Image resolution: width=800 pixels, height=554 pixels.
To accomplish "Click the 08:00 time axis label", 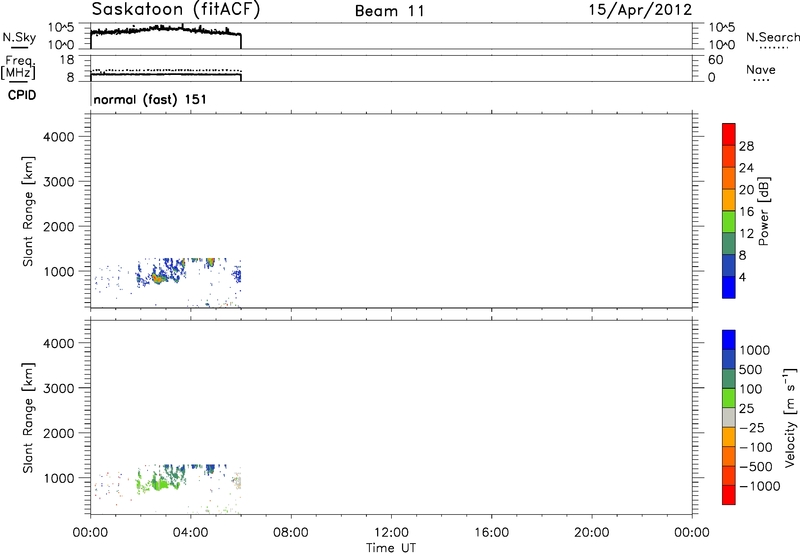I will click(x=291, y=533).
